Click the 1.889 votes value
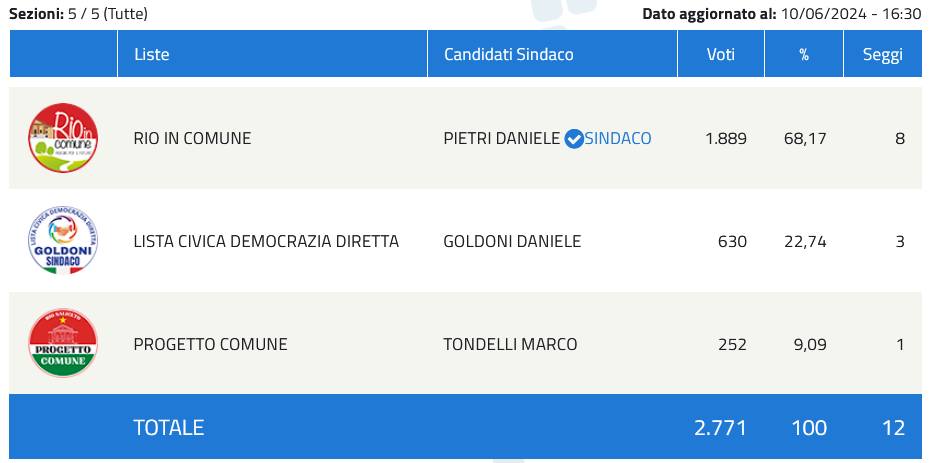Screen dimensions: 941x463 pos(725,139)
